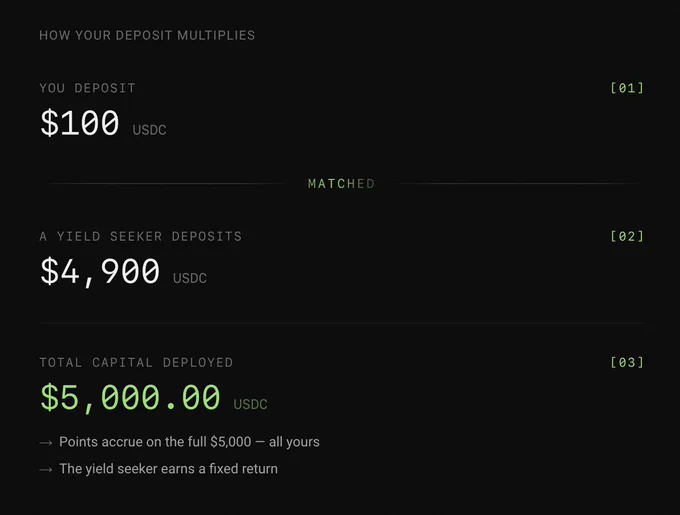This screenshot has width=680, height=515.
Task: Click the TOTAL CAPITAL DEPLOYED label
Action: tap(136, 362)
